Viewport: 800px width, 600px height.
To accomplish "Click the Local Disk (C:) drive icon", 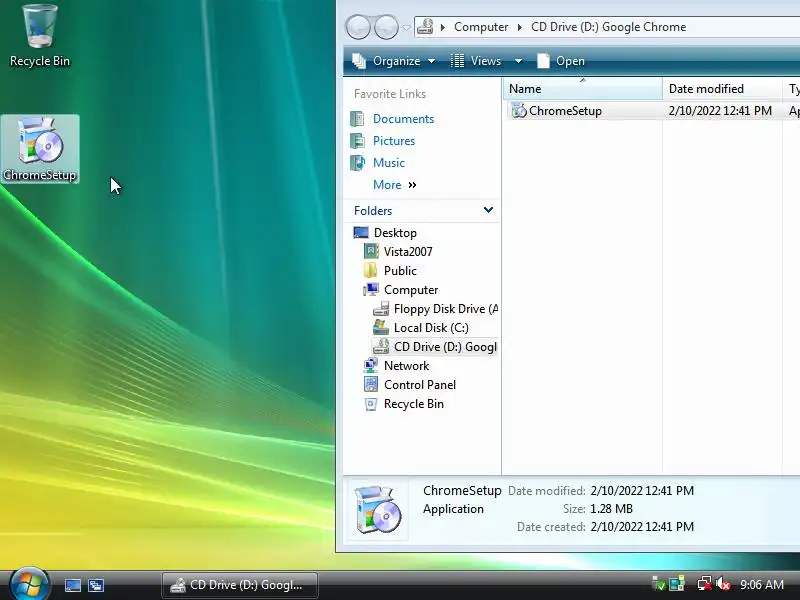I will (381, 328).
